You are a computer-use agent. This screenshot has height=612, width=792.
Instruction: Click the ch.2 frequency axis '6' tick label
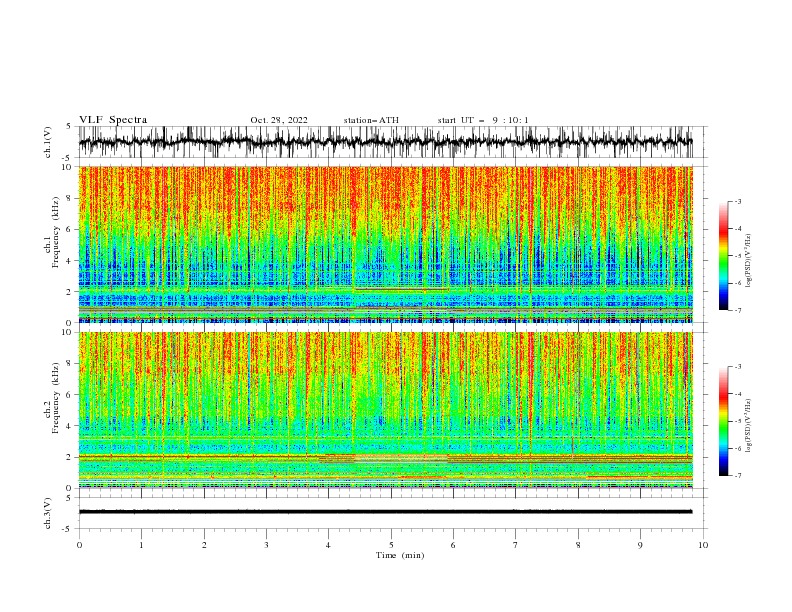point(71,395)
